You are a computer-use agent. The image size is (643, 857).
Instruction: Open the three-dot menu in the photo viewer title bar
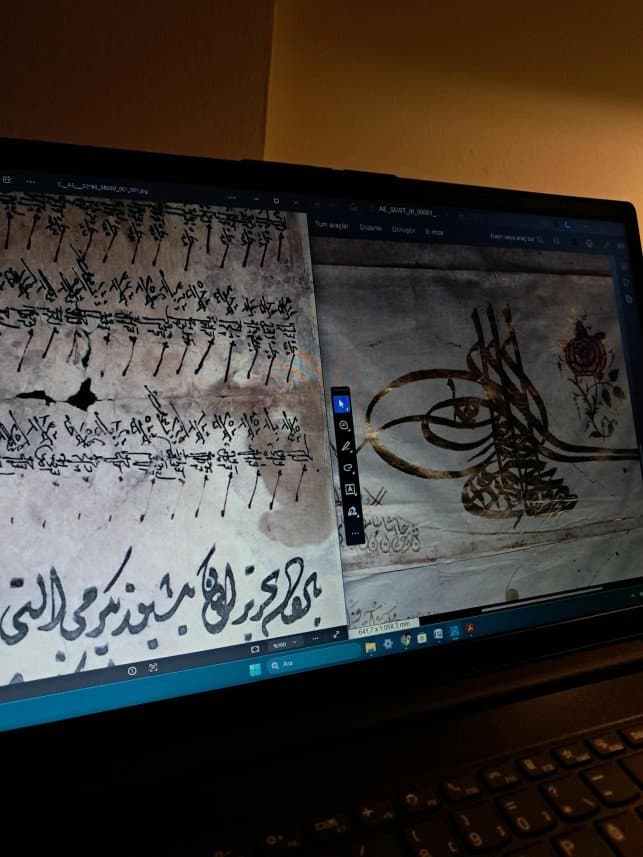click(232, 197)
